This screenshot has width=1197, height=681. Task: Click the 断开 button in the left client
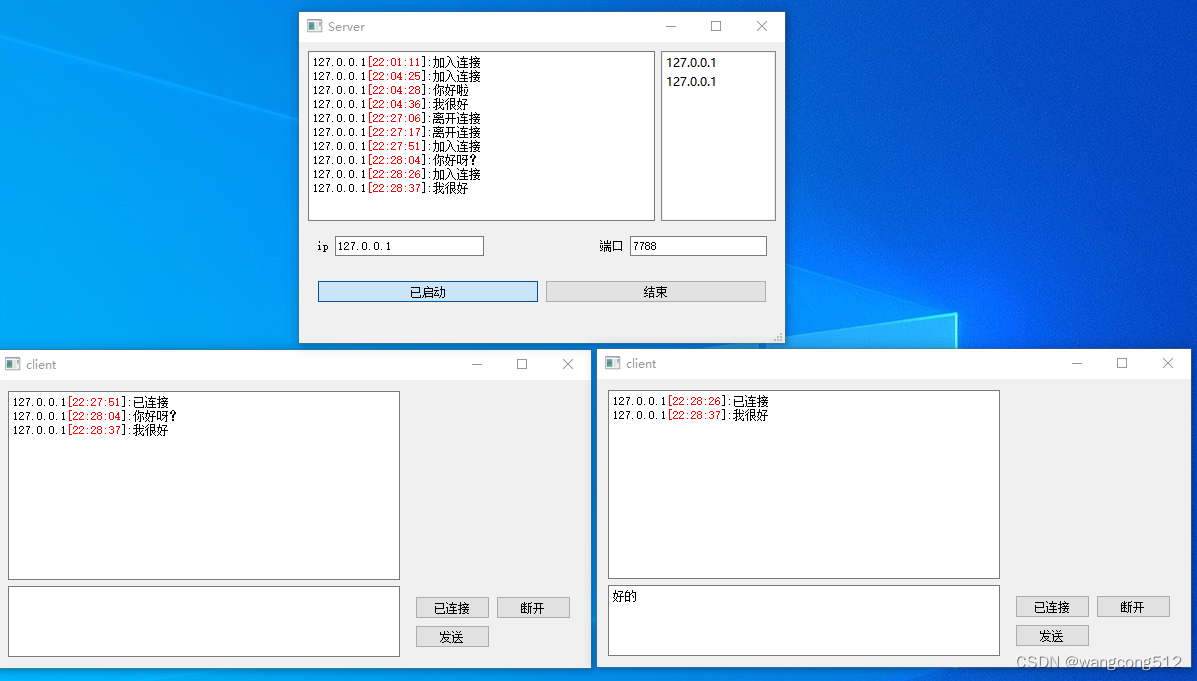[533, 607]
